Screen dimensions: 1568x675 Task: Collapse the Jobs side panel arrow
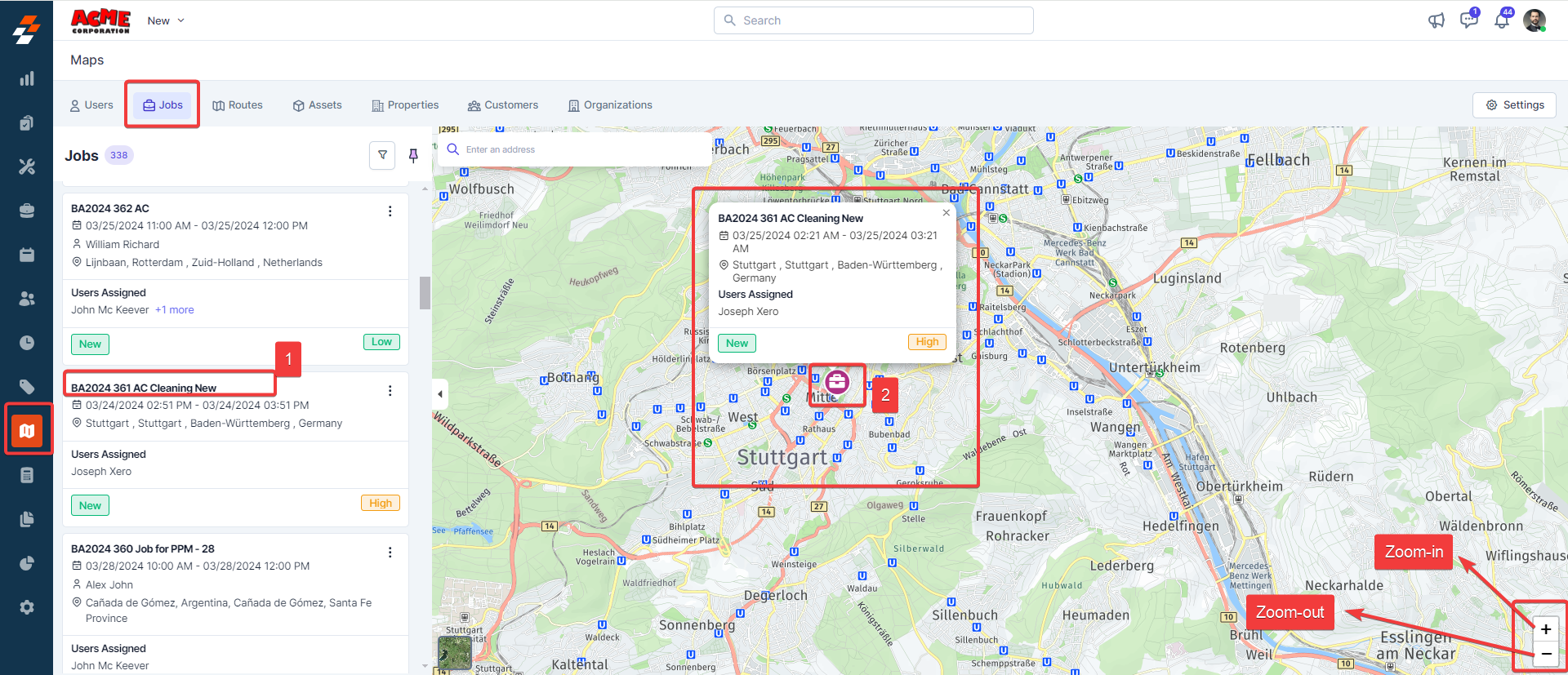440,394
